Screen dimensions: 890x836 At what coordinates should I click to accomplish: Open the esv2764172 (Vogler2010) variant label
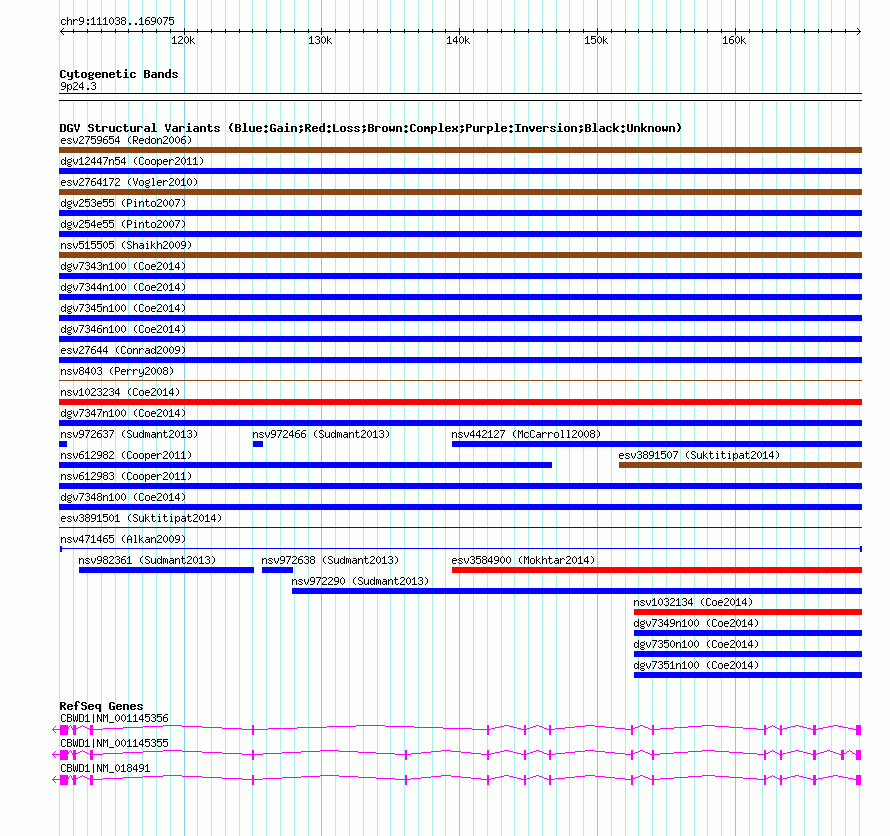tap(129, 182)
